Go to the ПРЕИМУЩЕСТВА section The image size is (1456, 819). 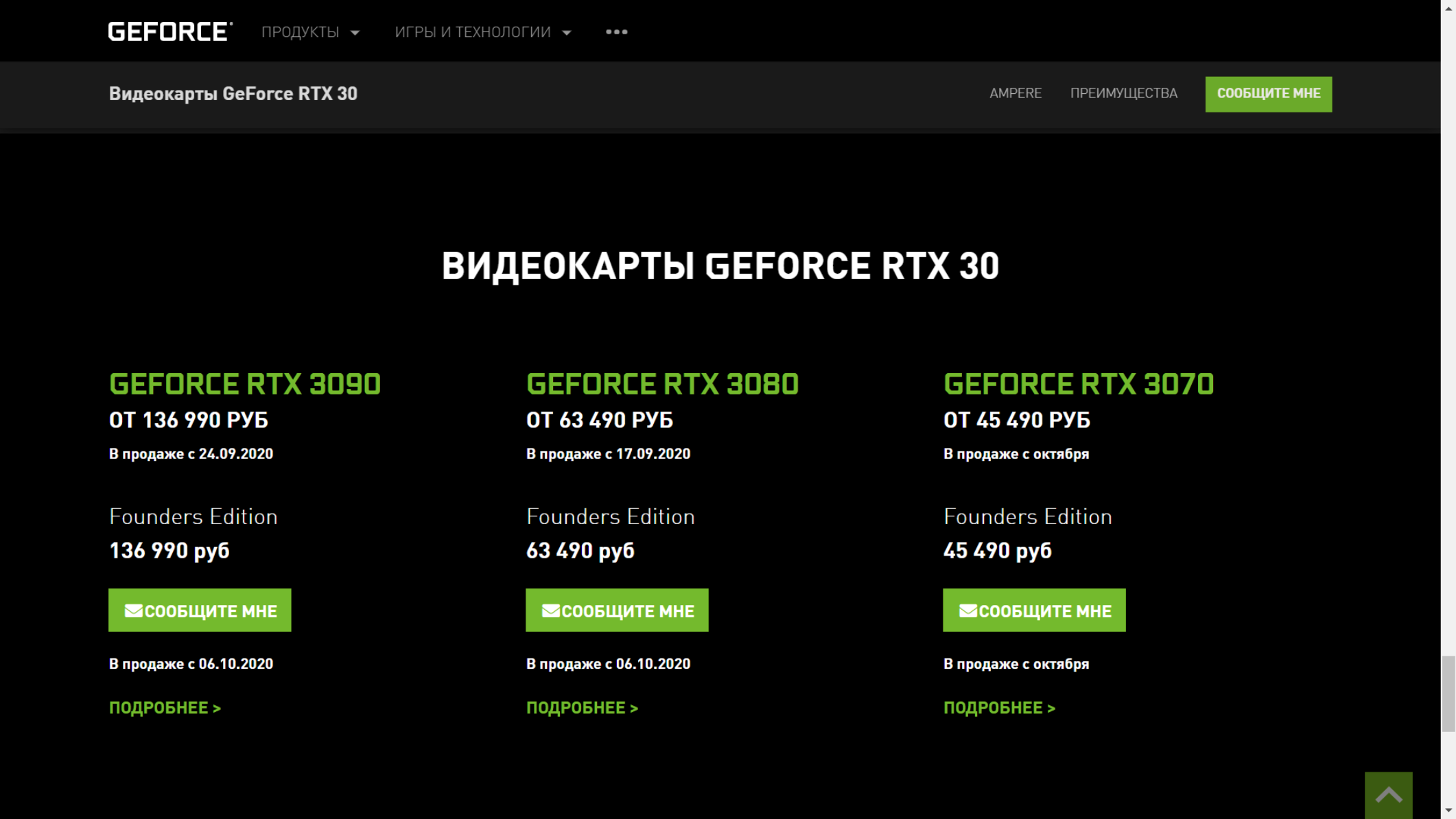click(x=1124, y=93)
